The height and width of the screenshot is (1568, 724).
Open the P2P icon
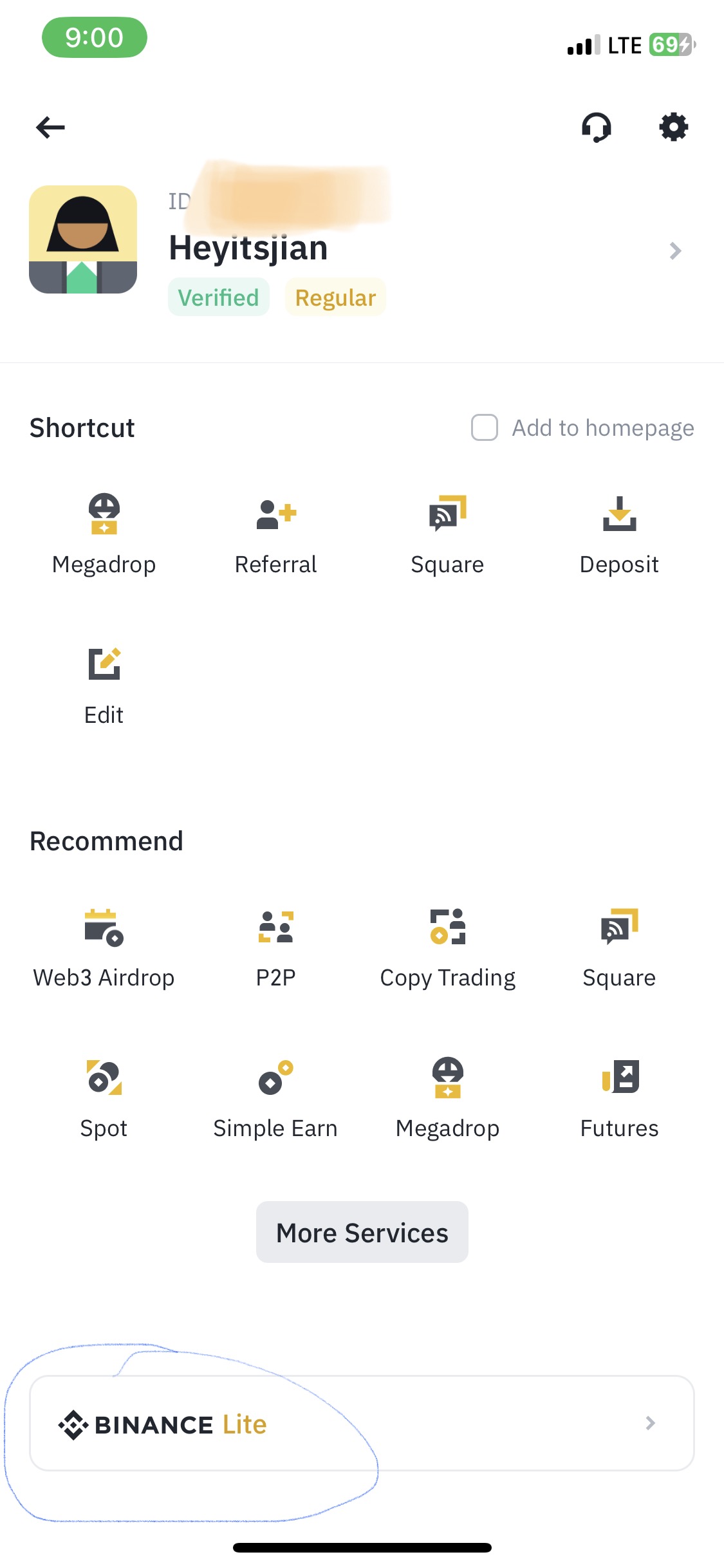point(276,927)
